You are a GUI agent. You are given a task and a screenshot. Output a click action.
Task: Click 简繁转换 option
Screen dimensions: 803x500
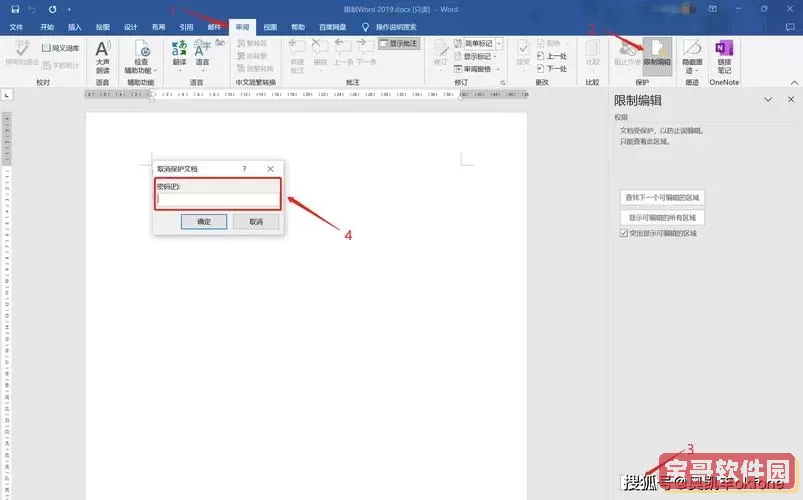tap(256, 68)
